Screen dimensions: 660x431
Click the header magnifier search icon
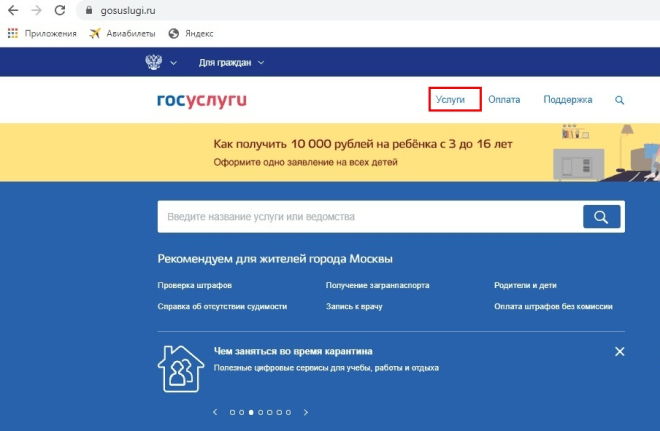[619, 100]
